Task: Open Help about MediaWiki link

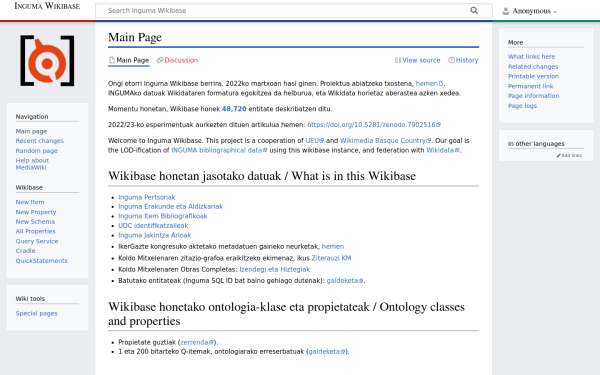Action: (32, 164)
